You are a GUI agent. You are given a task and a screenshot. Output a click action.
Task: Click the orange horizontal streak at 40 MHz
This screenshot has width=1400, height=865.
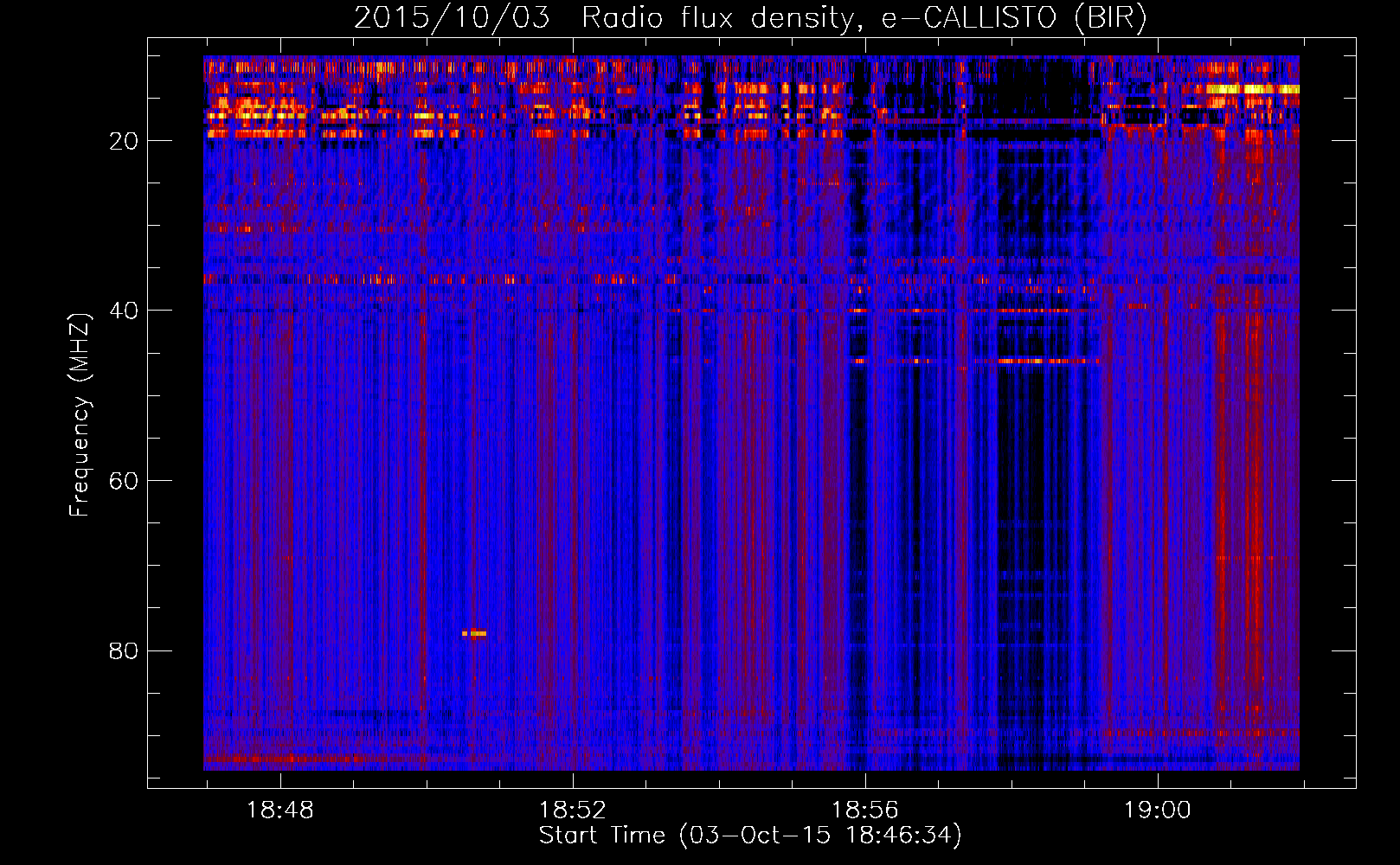(x=1030, y=310)
